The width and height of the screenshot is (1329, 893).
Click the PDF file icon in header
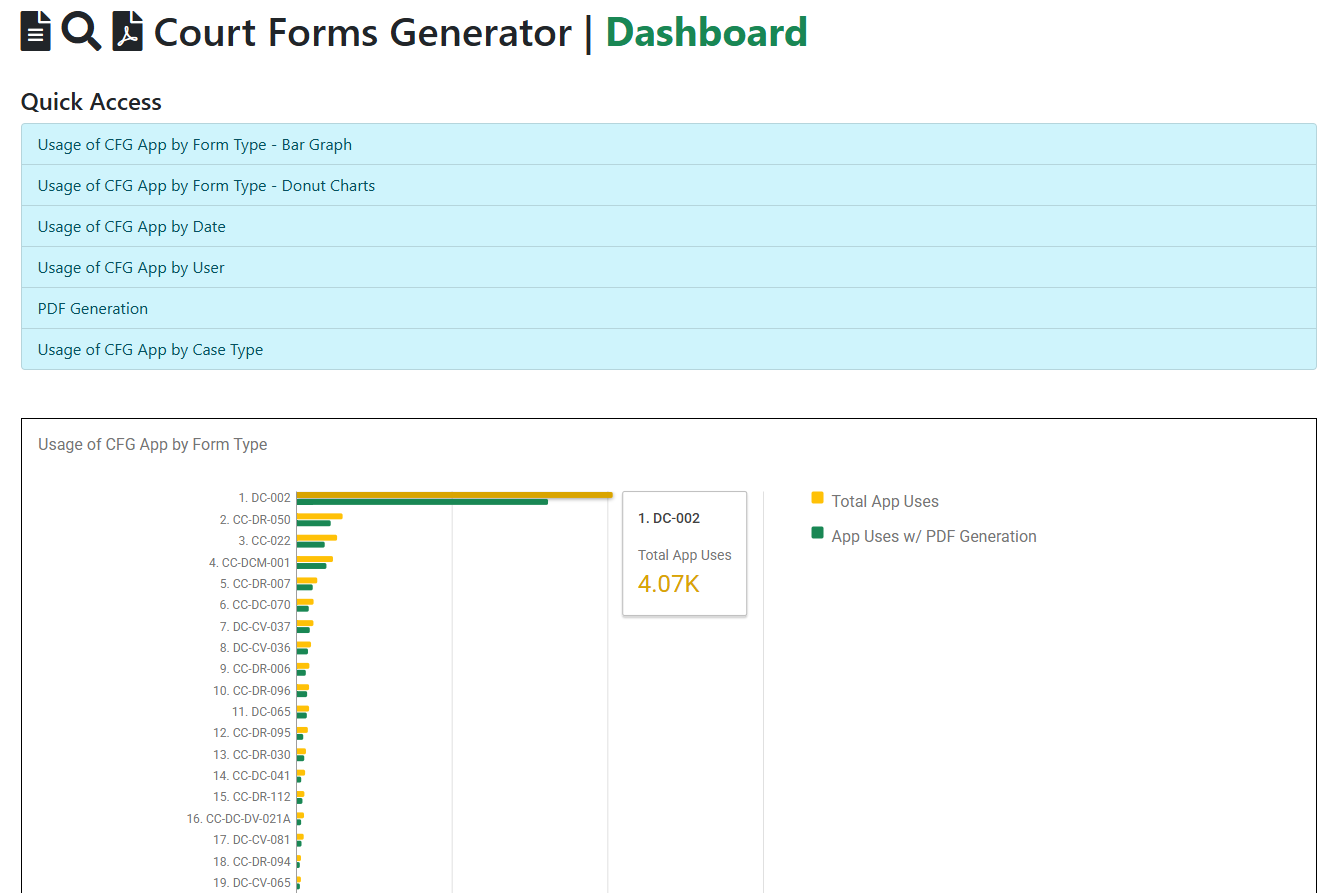(x=127, y=32)
